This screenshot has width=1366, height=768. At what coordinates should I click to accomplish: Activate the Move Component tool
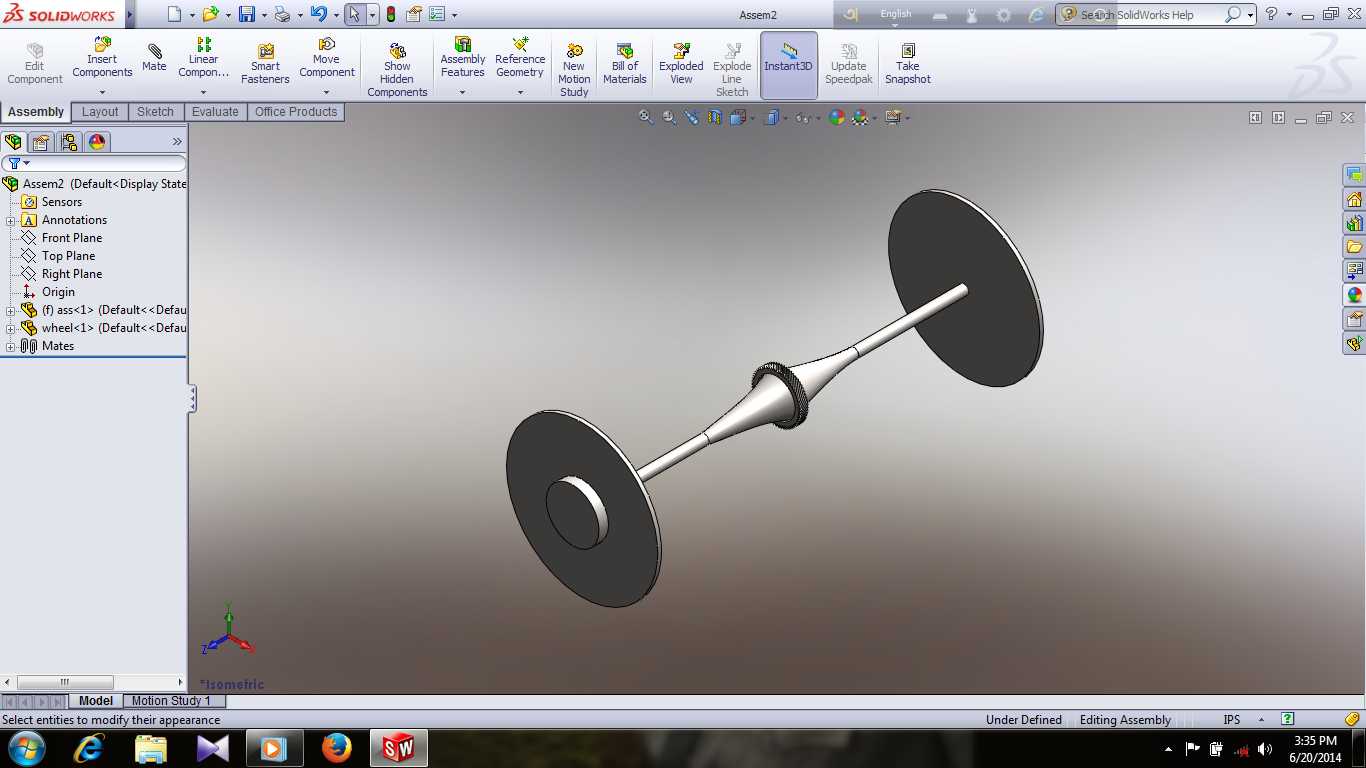point(326,58)
